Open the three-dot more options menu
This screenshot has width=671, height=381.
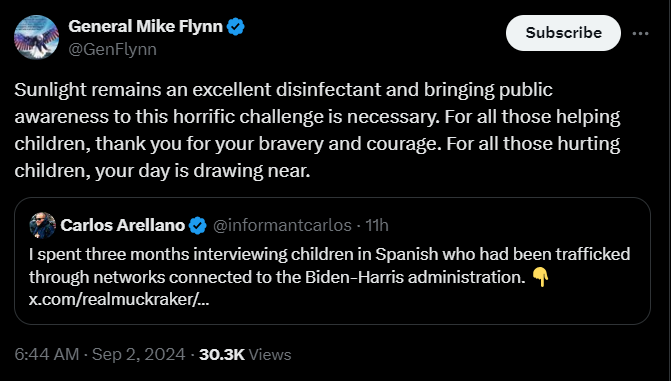(640, 33)
